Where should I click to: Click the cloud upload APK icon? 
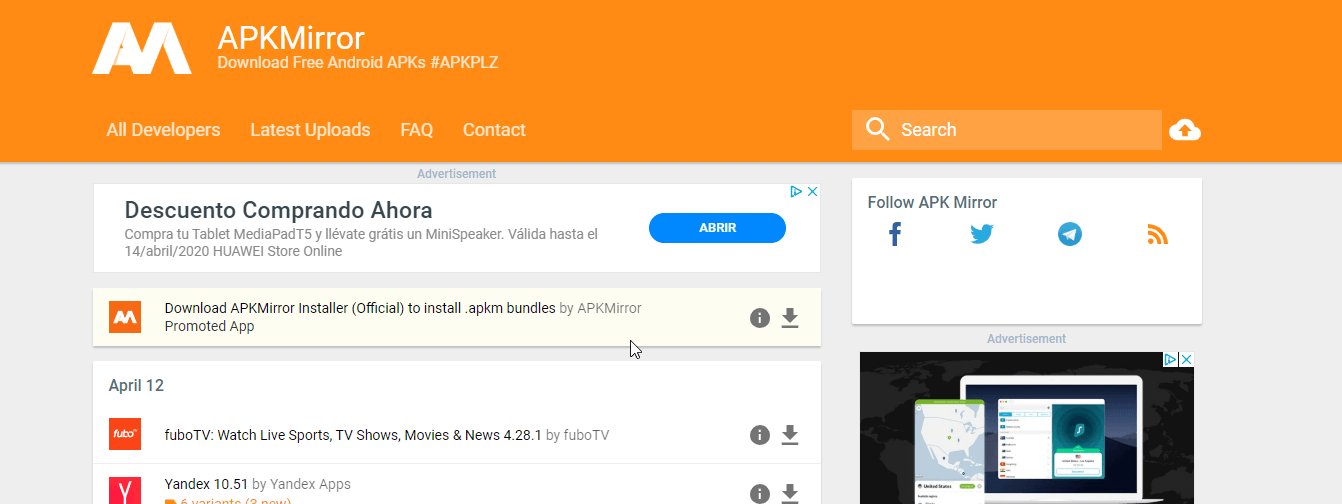point(1185,130)
